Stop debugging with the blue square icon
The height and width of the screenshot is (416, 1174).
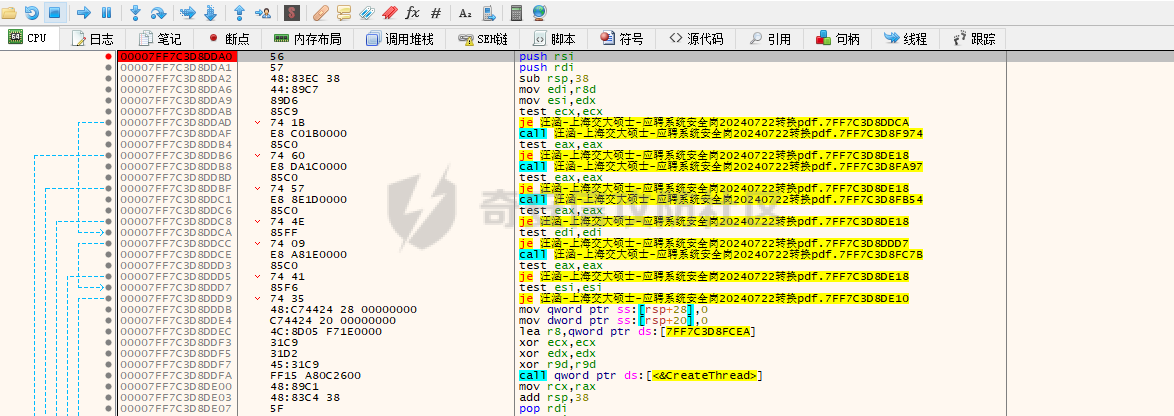pos(54,13)
